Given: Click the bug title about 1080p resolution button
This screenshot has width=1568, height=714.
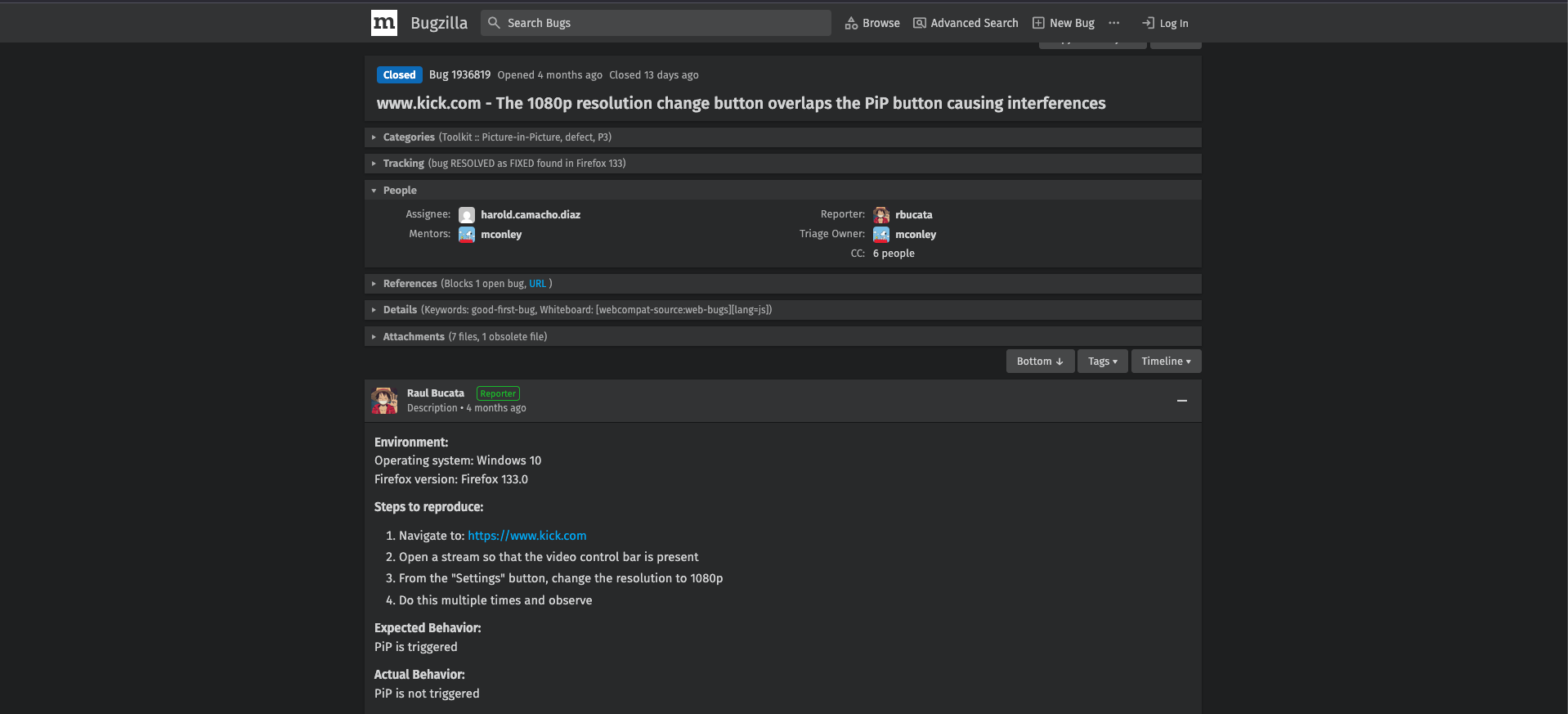Looking at the screenshot, I should [x=741, y=103].
